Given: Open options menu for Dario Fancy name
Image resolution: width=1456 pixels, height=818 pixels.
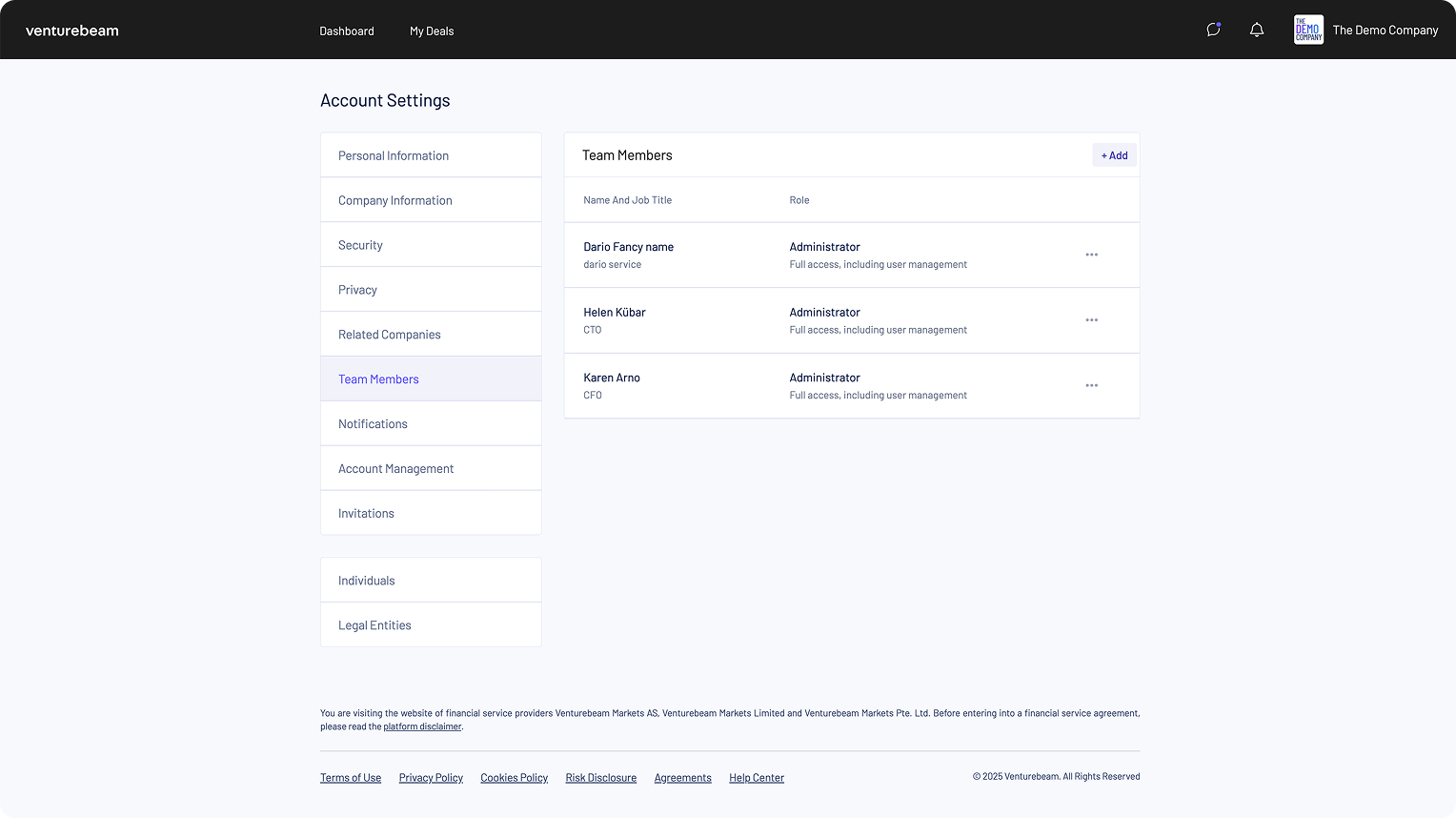Looking at the screenshot, I should tap(1091, 255).
